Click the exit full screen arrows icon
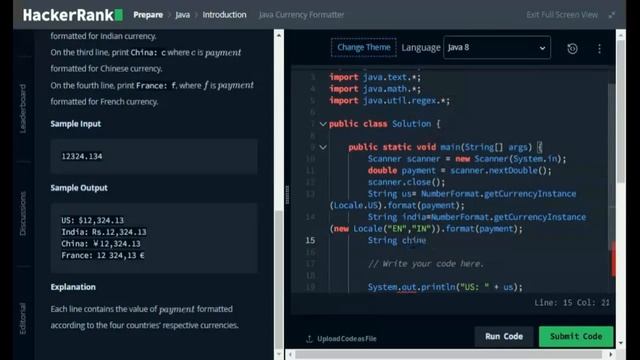Image resolution: width=640 pixels, height=360 pixels. coord(612,15)
